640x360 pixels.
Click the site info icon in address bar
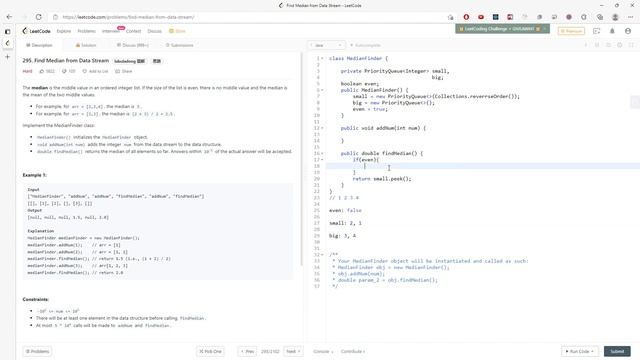[x=56, y=17]
